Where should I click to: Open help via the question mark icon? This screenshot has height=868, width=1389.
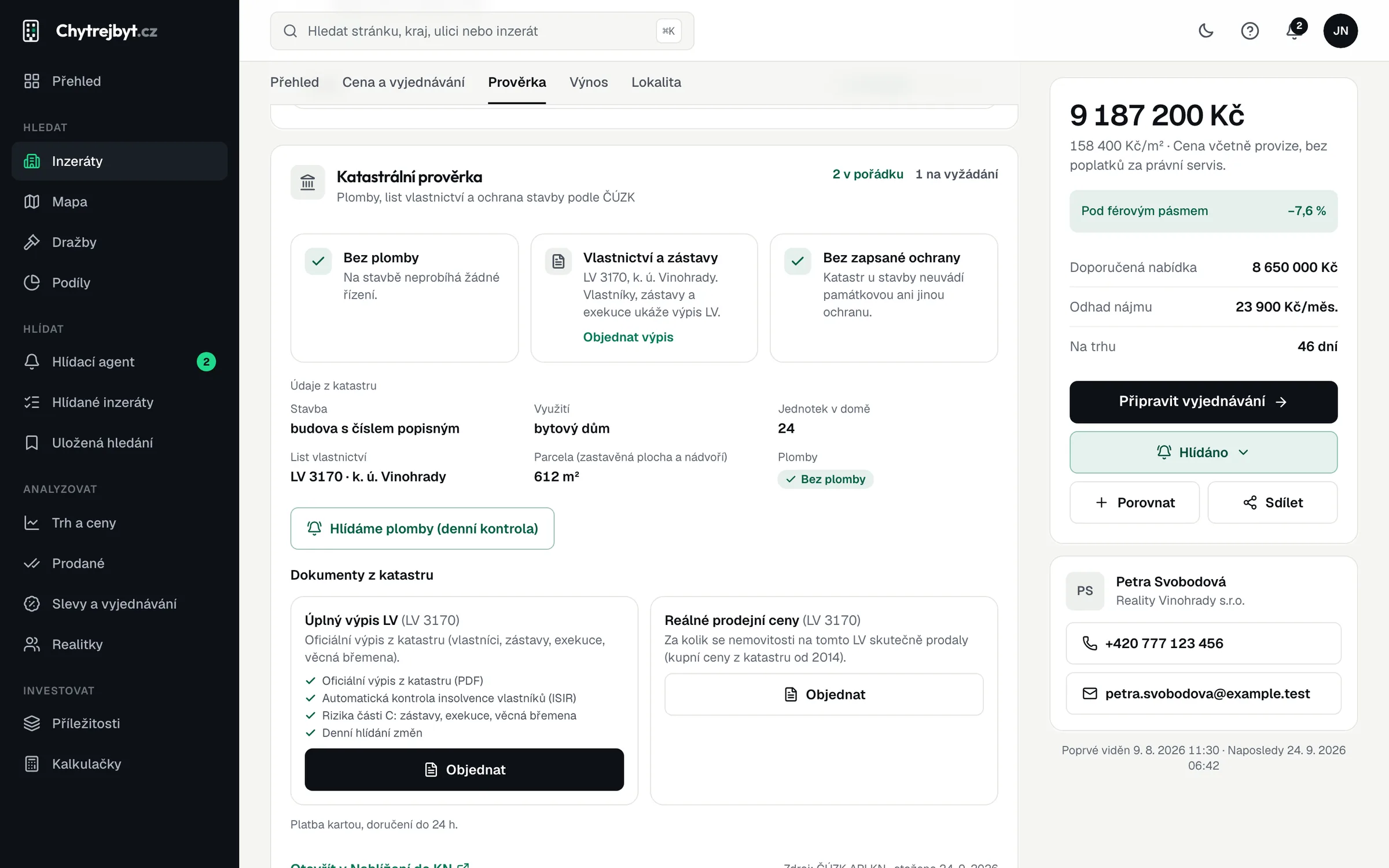point(1250,31)
